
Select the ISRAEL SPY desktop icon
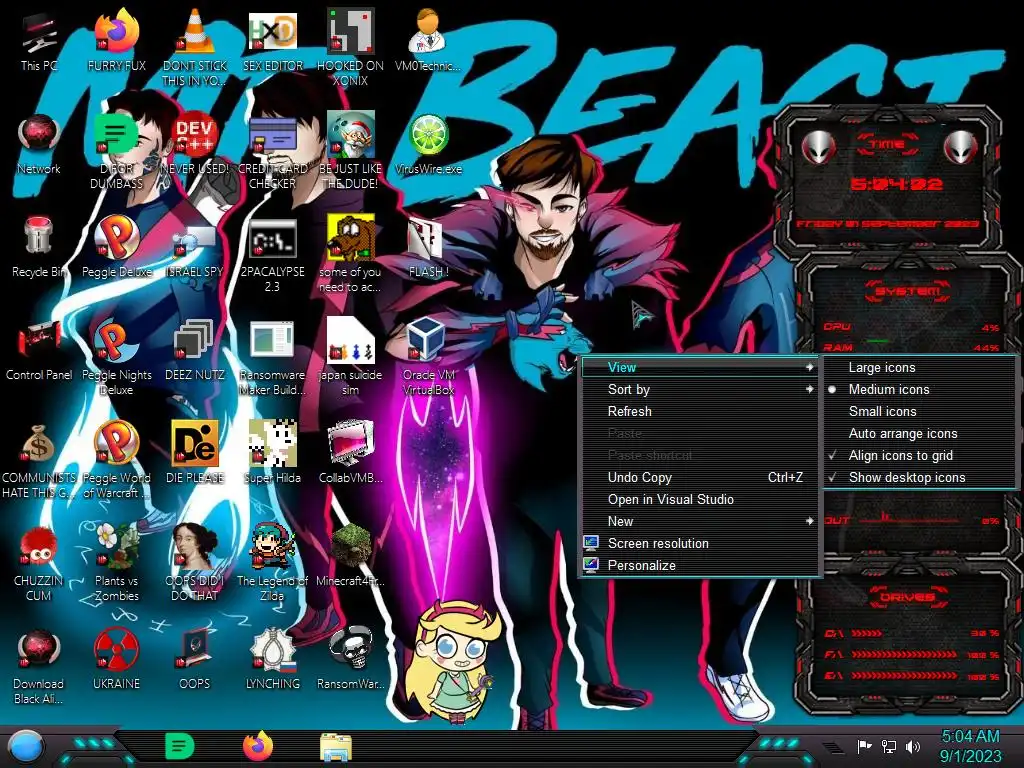click(x=195, y=249)
